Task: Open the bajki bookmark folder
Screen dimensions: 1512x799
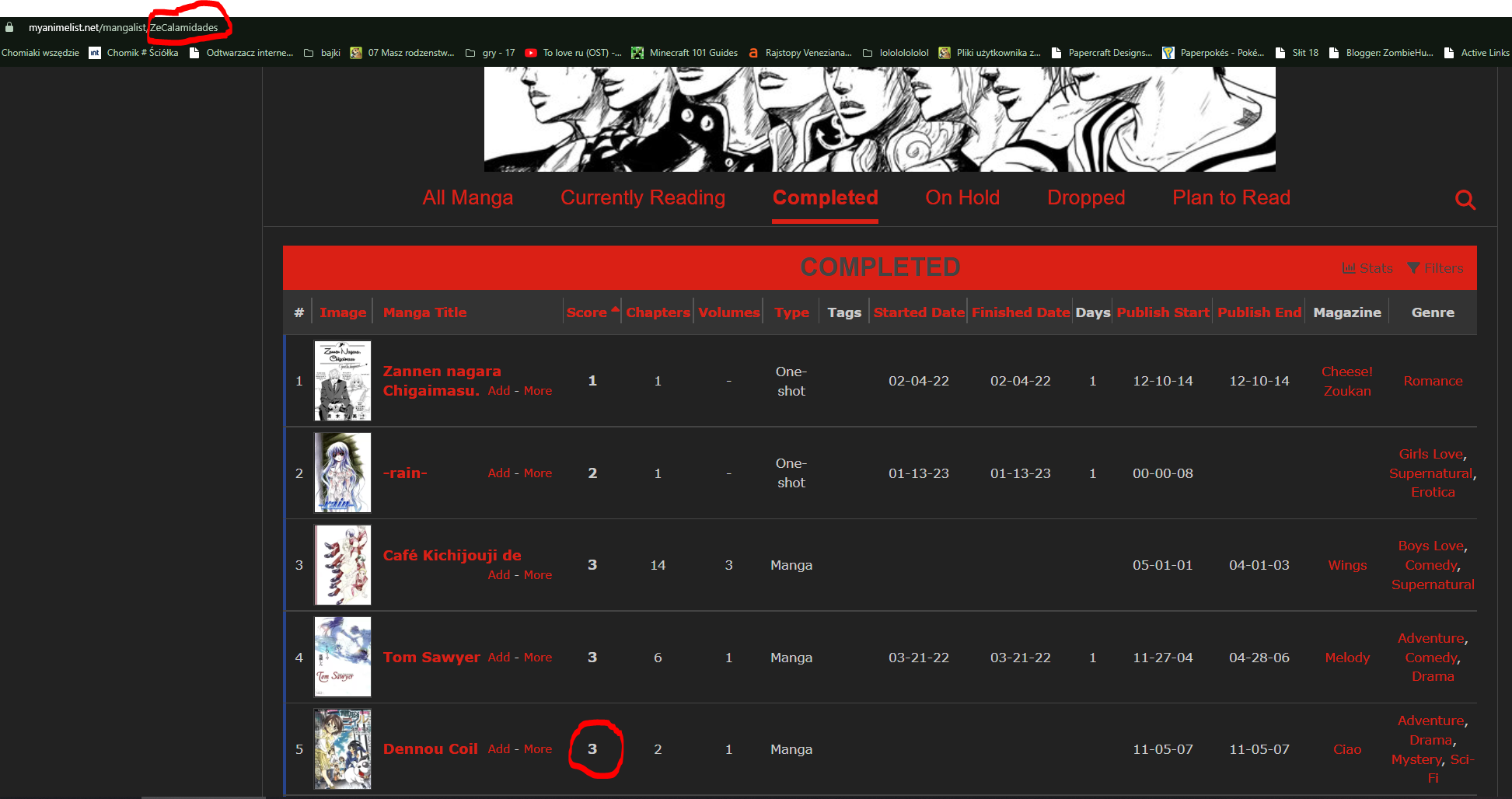Action: click(x=322, y=53)
